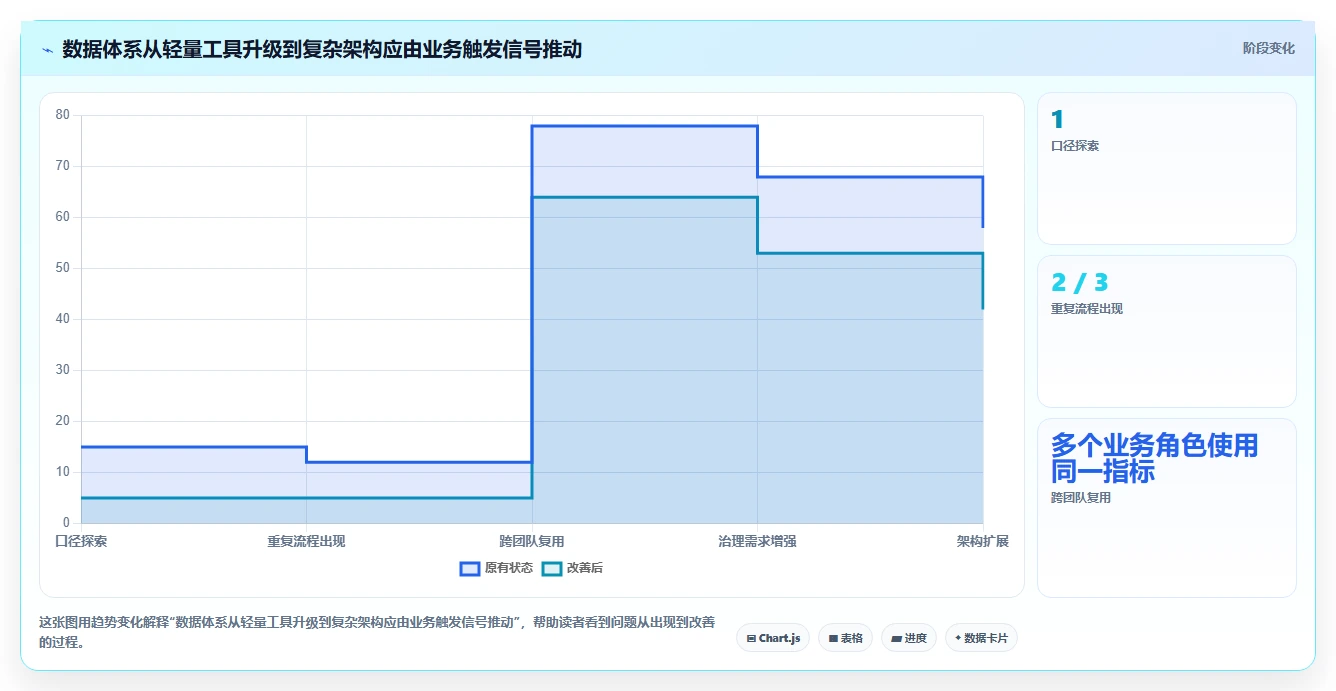
Task: Click the Chart.js tag button
Action: 773,638
